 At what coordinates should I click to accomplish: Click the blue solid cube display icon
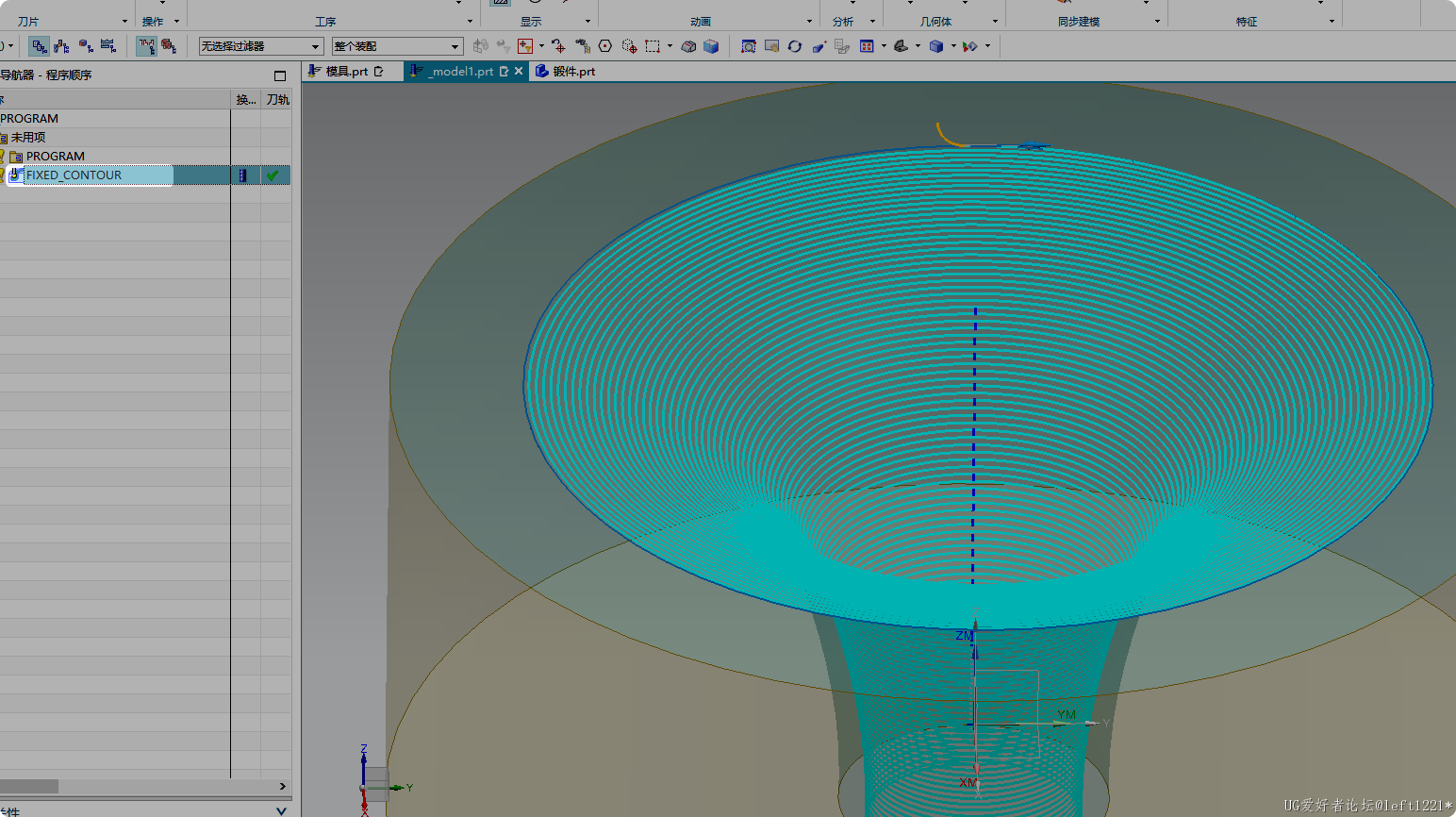[x=935, y=46]
